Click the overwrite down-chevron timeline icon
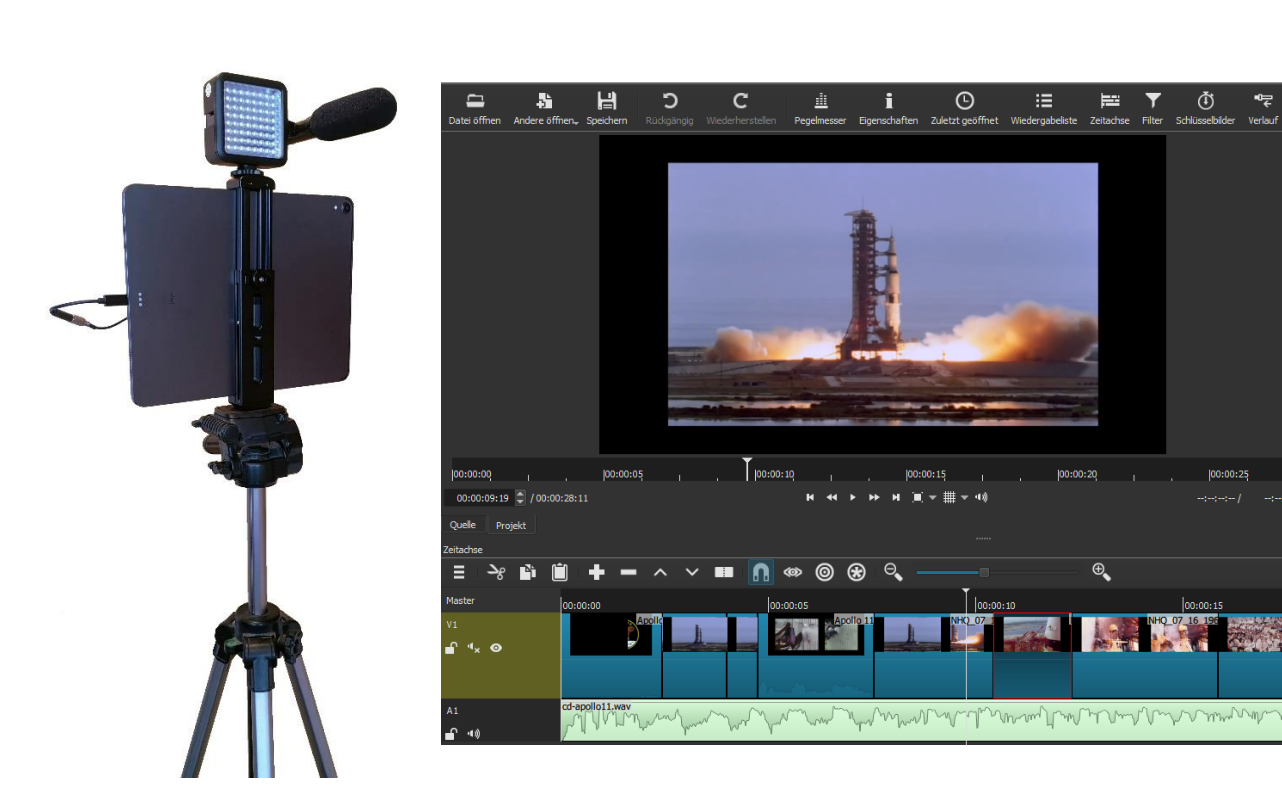The height and width of the screenshot is (789, 1282). coord(692,572)
